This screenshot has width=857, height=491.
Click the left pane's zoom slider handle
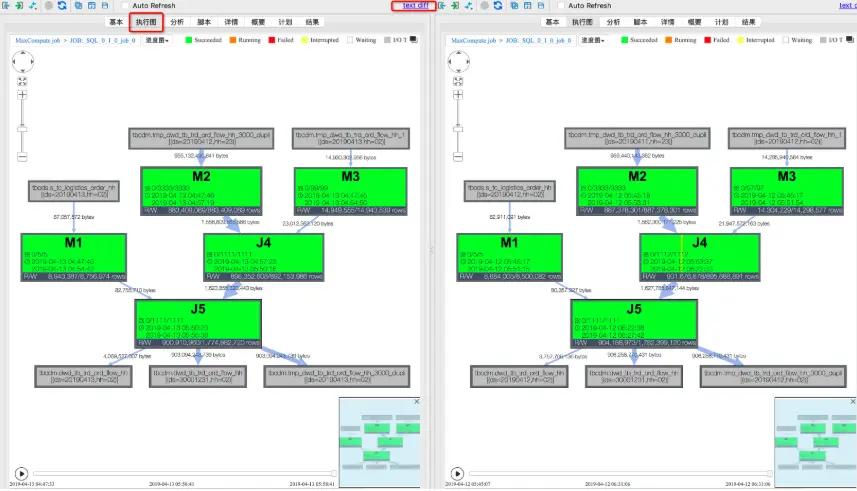click(22, 128)
